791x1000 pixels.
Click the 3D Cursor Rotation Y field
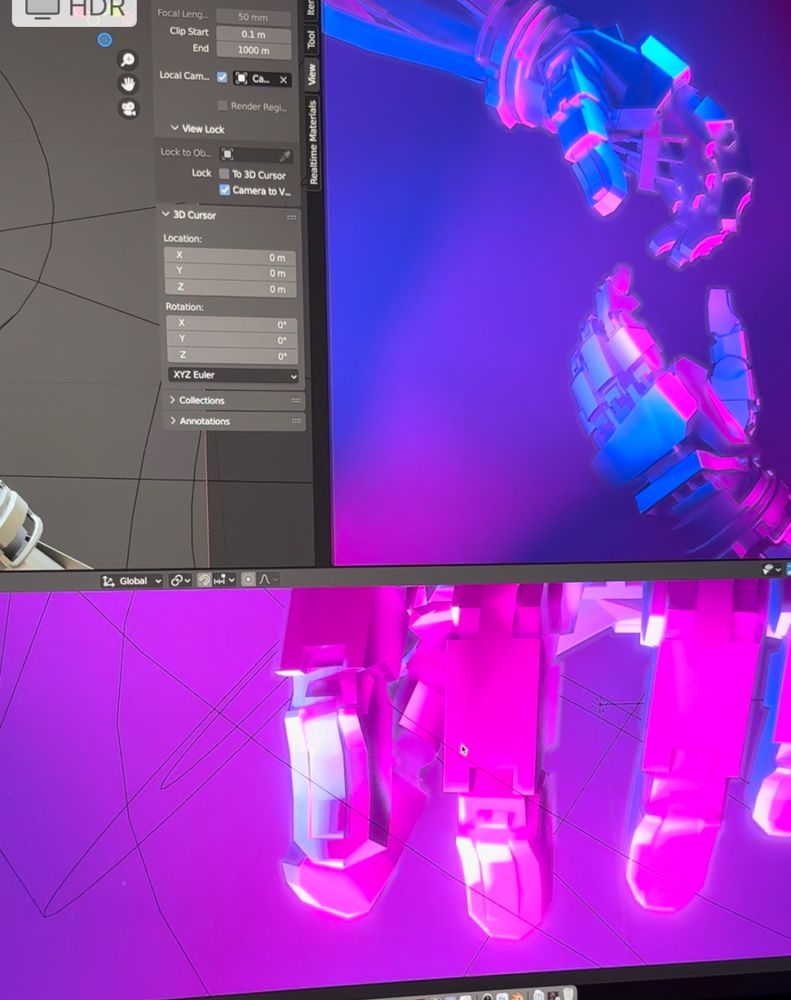click(x=232, y=340)
